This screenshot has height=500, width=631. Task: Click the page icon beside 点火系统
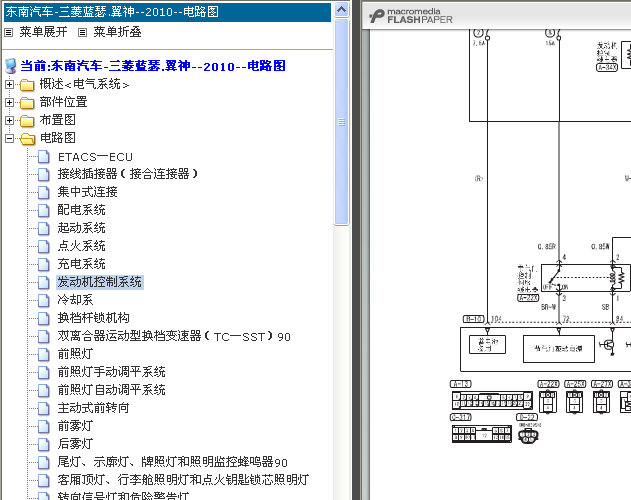pos(43,246)
